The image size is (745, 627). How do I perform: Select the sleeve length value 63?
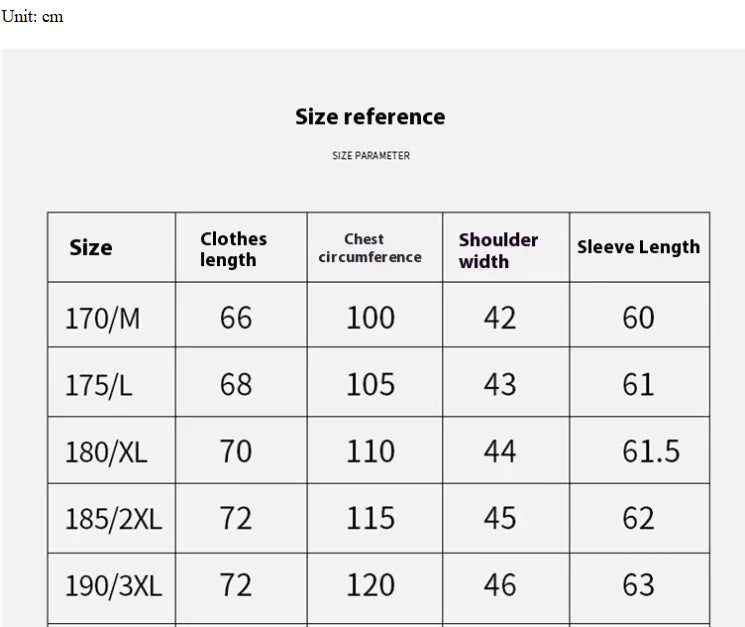pos(638,586)
